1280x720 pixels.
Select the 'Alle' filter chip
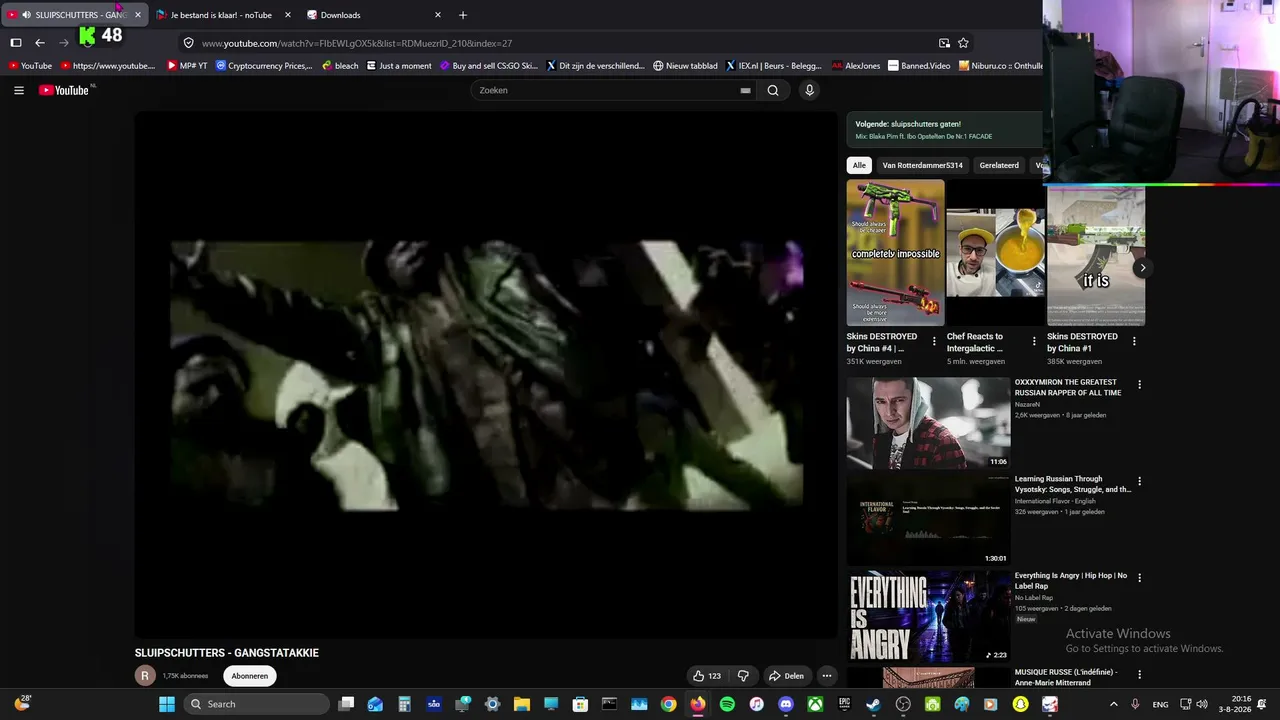point(859,165)
